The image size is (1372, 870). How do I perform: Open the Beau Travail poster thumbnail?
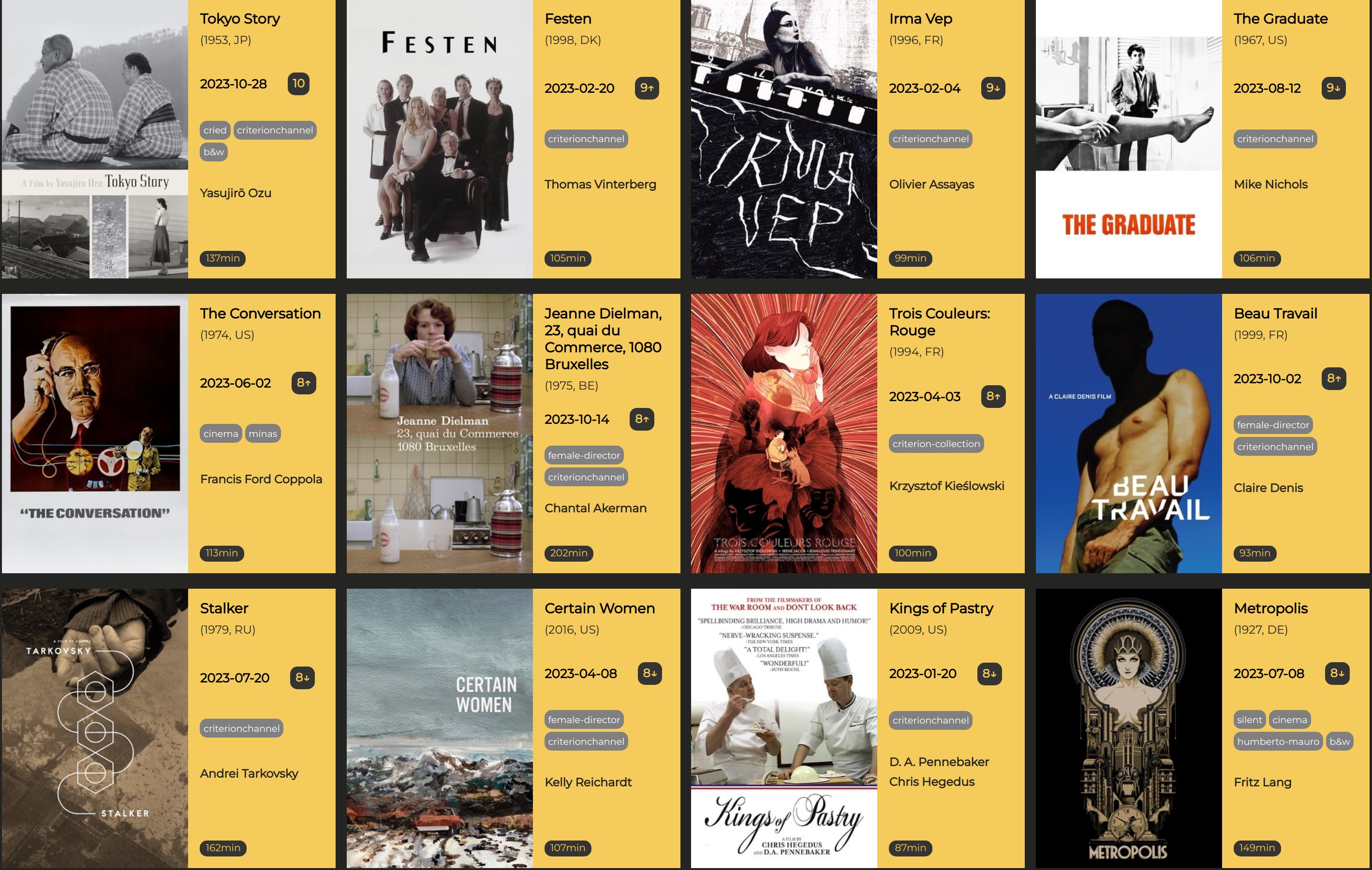coord(1129,433)
